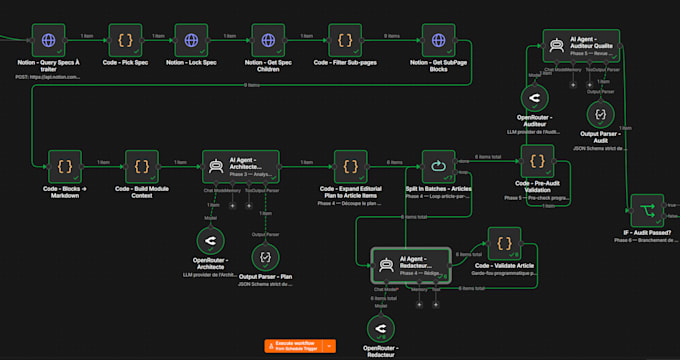Screen dimensions: 680x360
Task: Open the Code - Pick Spec node
Action: coord(125,40)
